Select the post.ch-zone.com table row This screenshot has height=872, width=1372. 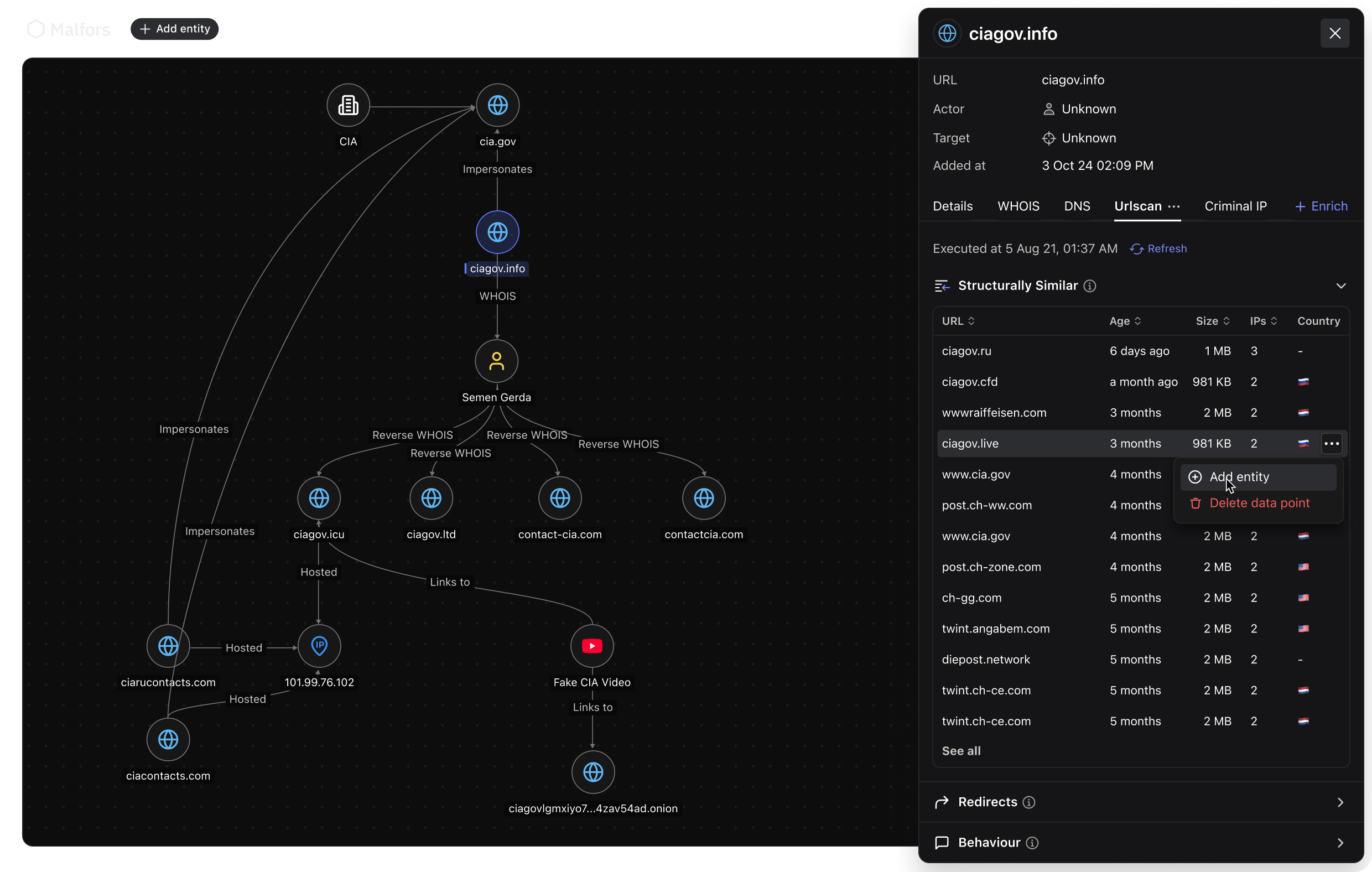click(x=1141, y=567)
